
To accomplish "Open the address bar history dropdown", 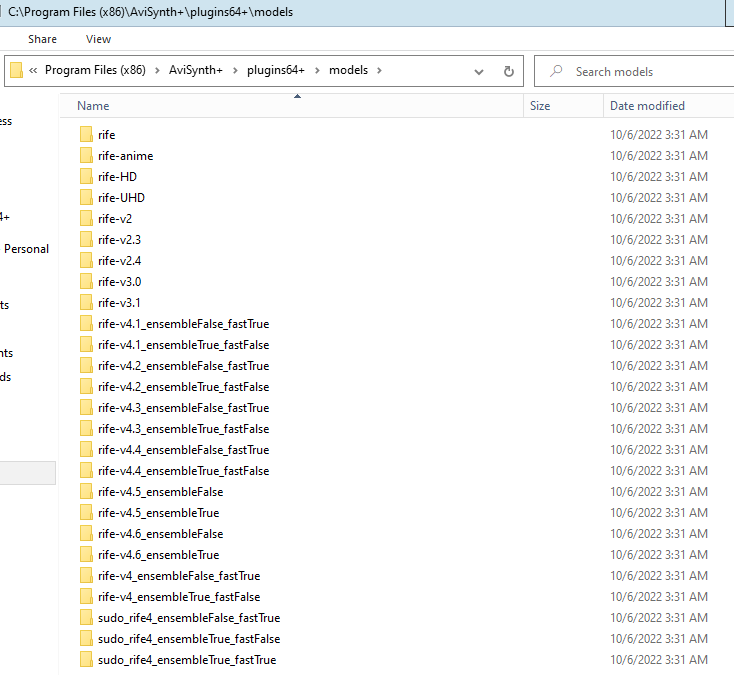I will click(479, 72).
